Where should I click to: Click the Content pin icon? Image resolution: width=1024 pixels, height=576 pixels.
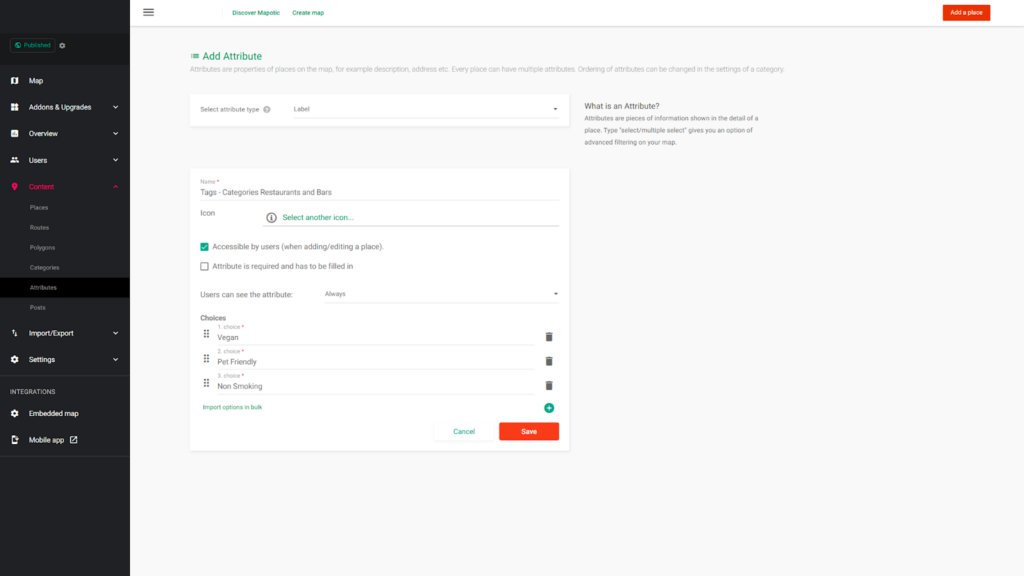(14, 187)
